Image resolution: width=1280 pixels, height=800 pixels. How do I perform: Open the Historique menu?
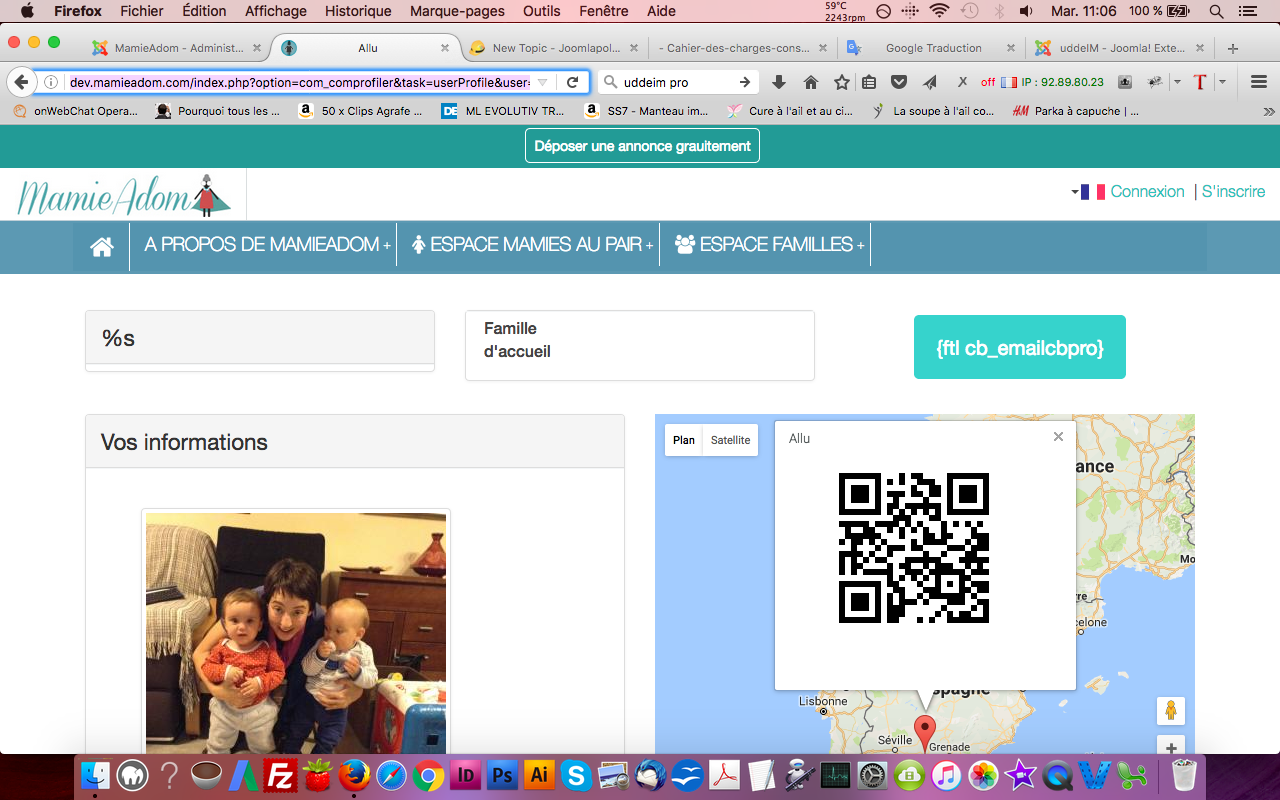[358, 12]
